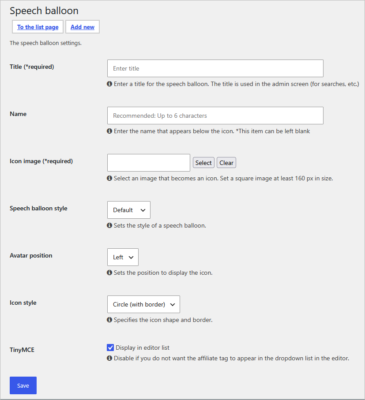Screen dimensions: 365x400
Task: Open the Speech balloon style dropdown
Action: tap(129, 210)
